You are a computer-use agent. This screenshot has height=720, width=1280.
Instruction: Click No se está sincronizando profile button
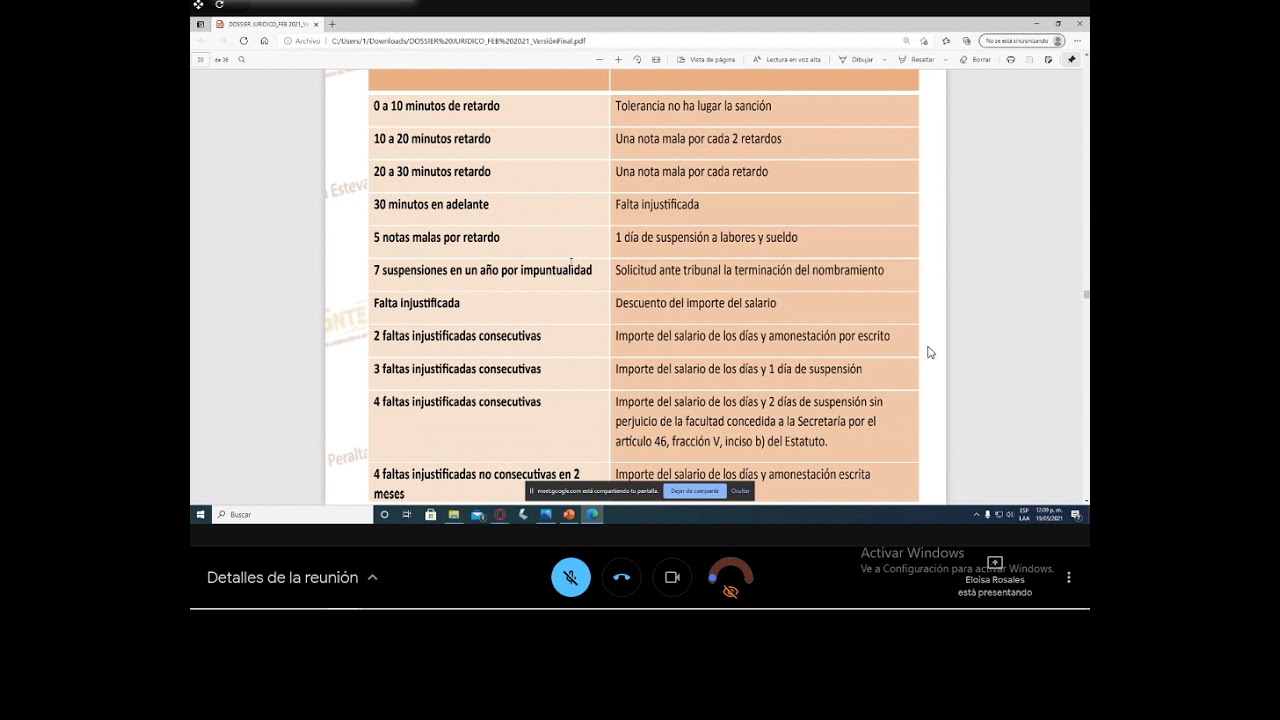(x=1021, y=41)
